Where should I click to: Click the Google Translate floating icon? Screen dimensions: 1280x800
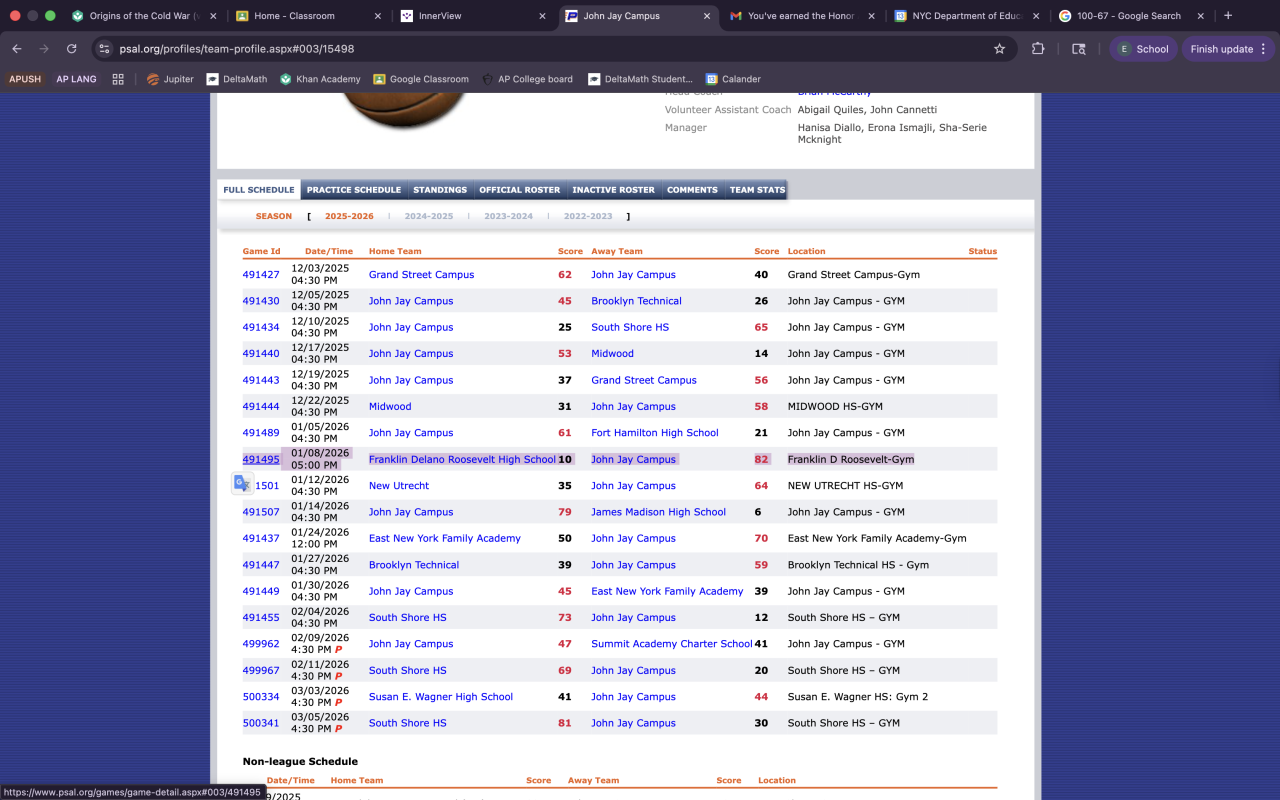pos(242,484)
